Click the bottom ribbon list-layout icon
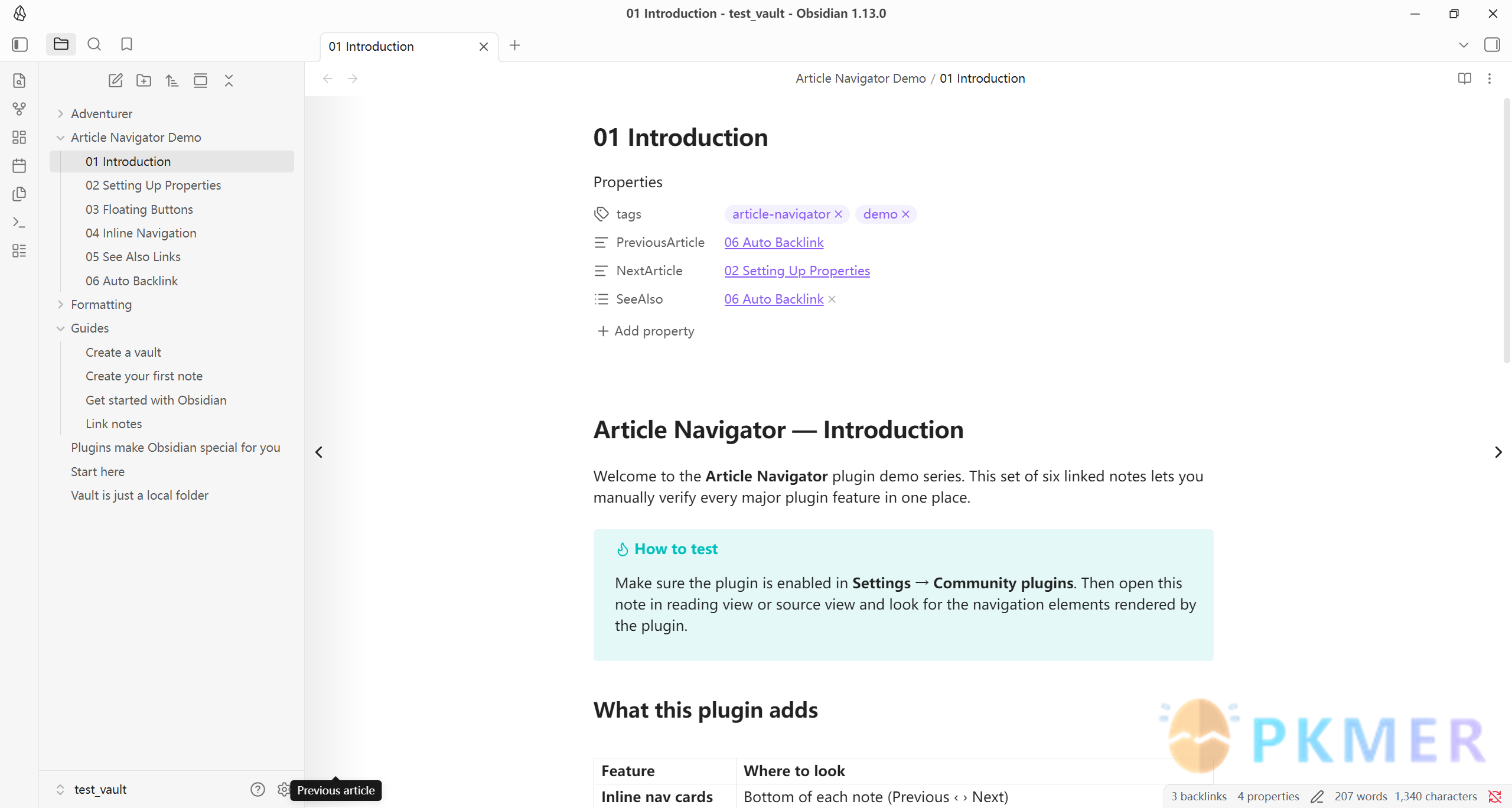This screenshot has width=1512, height=808. 19,251
